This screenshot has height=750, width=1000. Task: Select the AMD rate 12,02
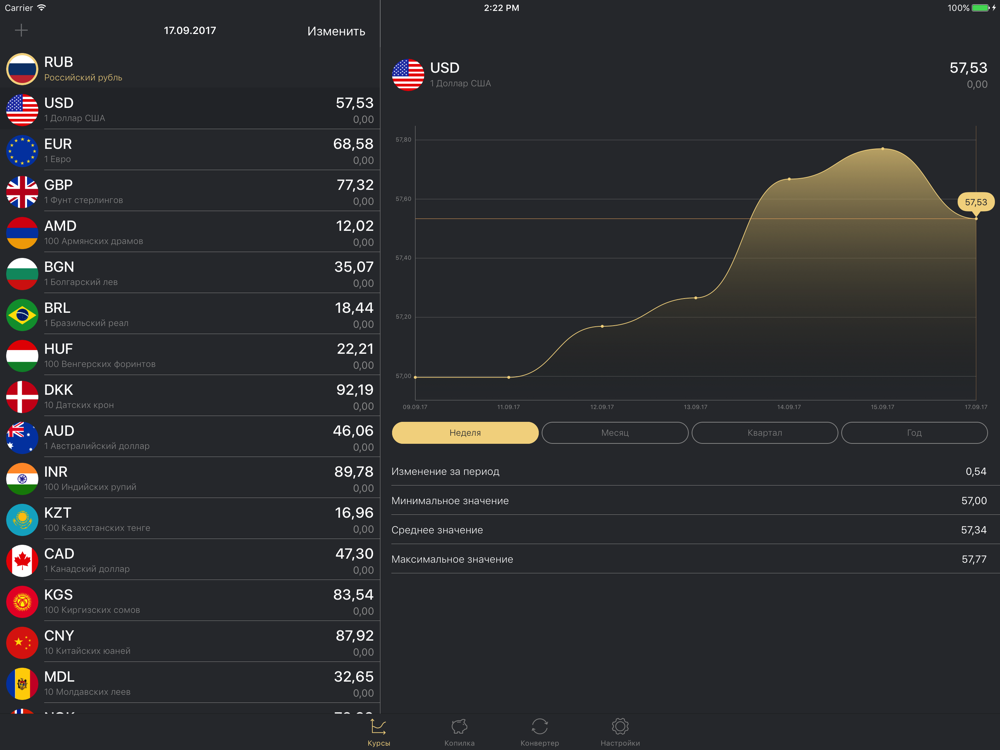(355, 226)
